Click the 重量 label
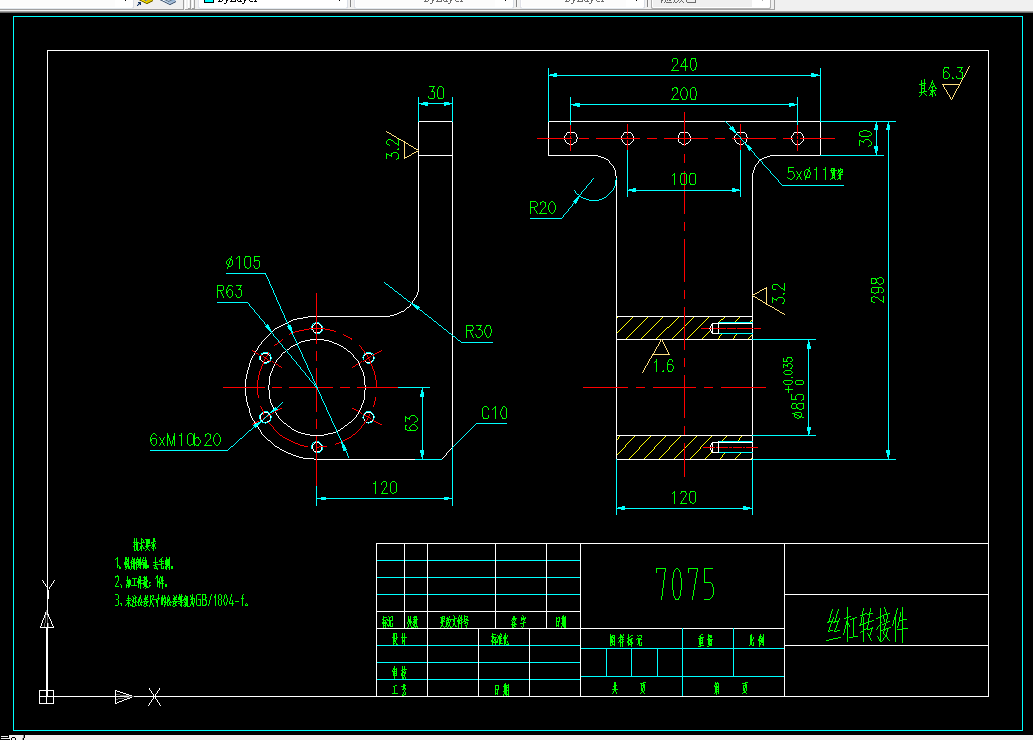The height and width of the screenshot is (740, 1033). click(706, 640)
